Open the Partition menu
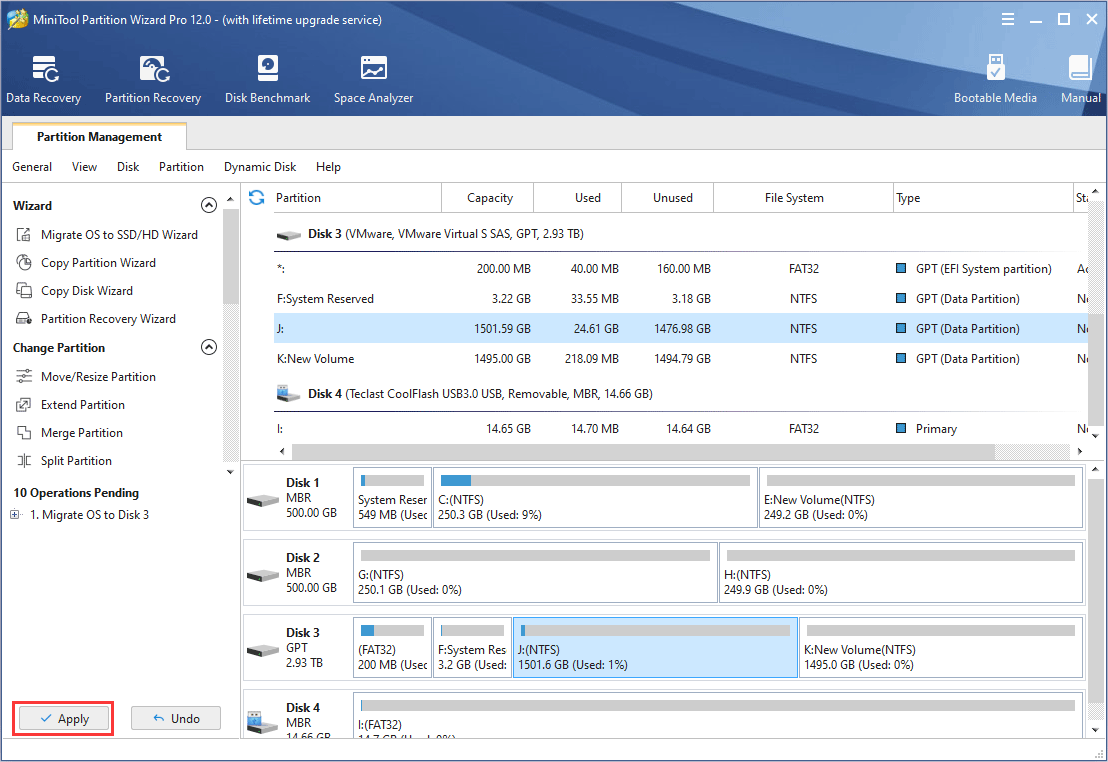The height and width of the screenshot is (762, 1108). [181, 167]
